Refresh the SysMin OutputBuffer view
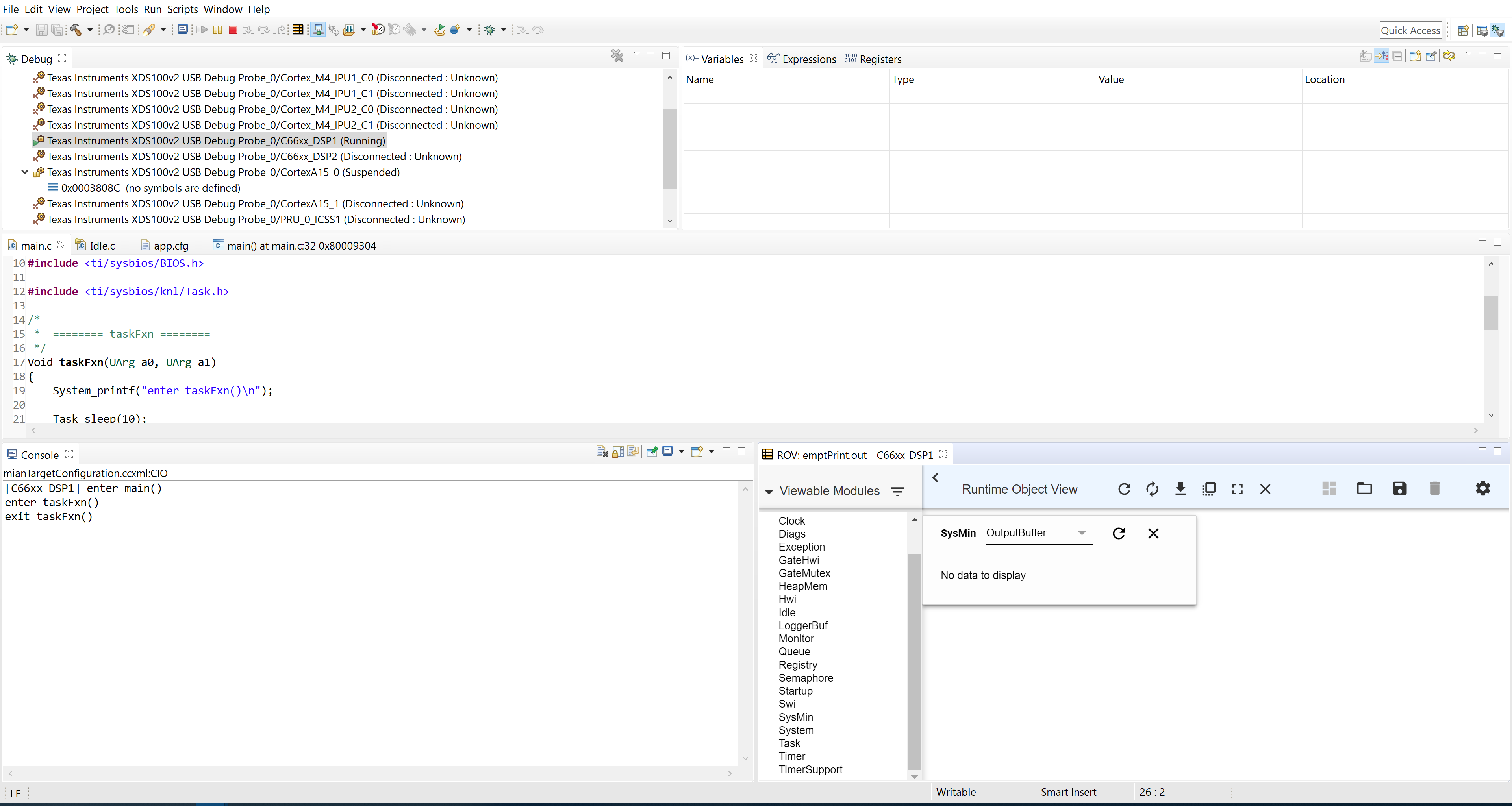Screen dimensions: 1512x806 1119,533
